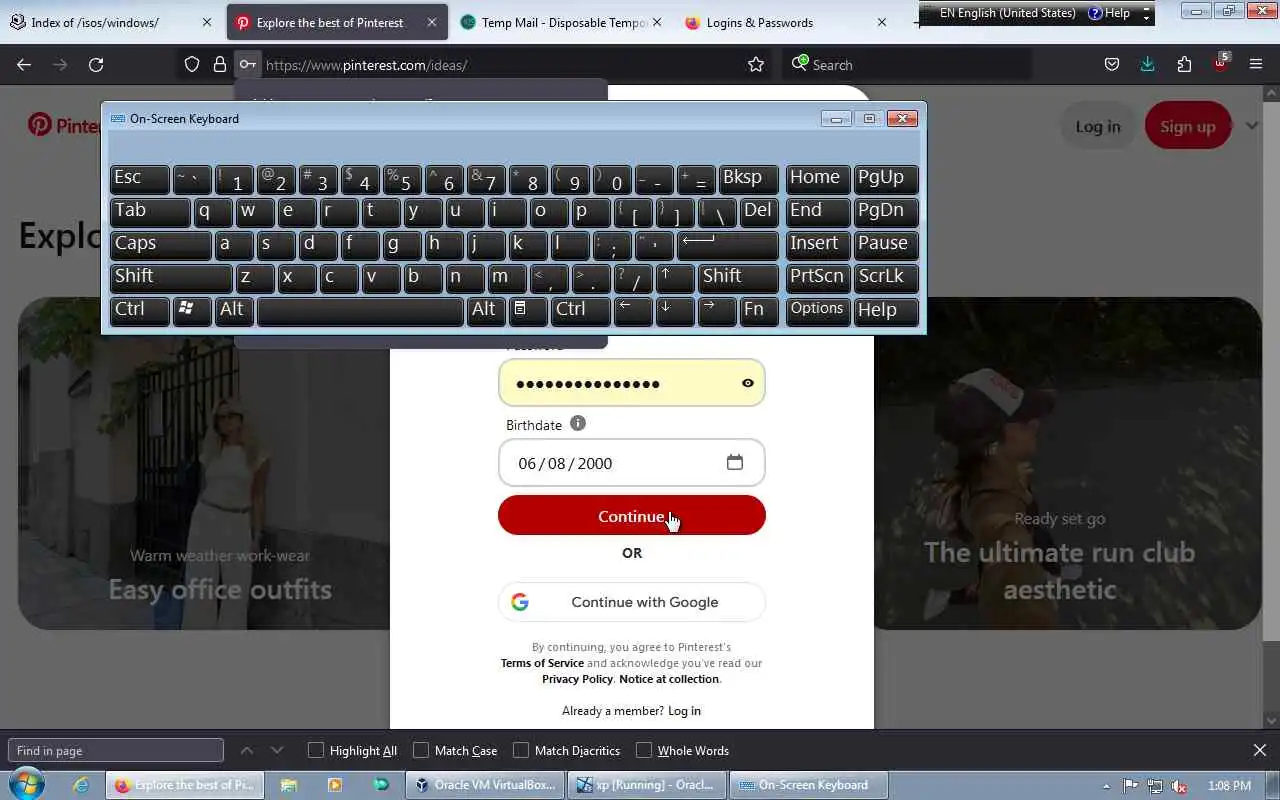This screenshot has height=800, width=1280.
Task: Toggle the ScrLk key on keyboard
Action: (x=886, y=278)
